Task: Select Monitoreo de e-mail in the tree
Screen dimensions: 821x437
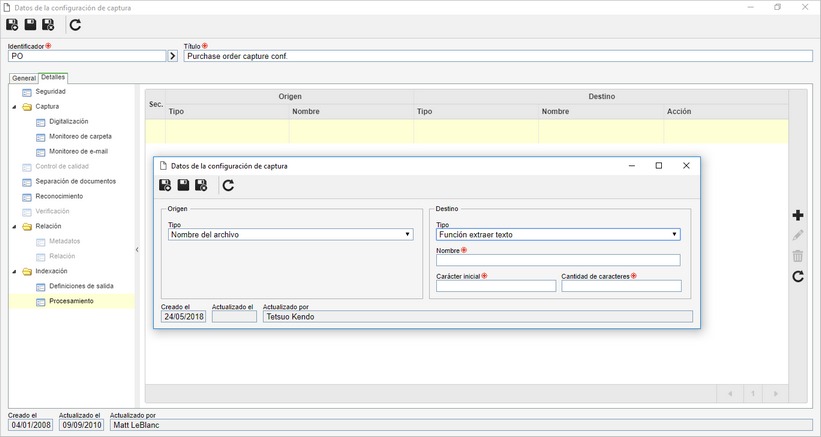Action: [78, 151]
